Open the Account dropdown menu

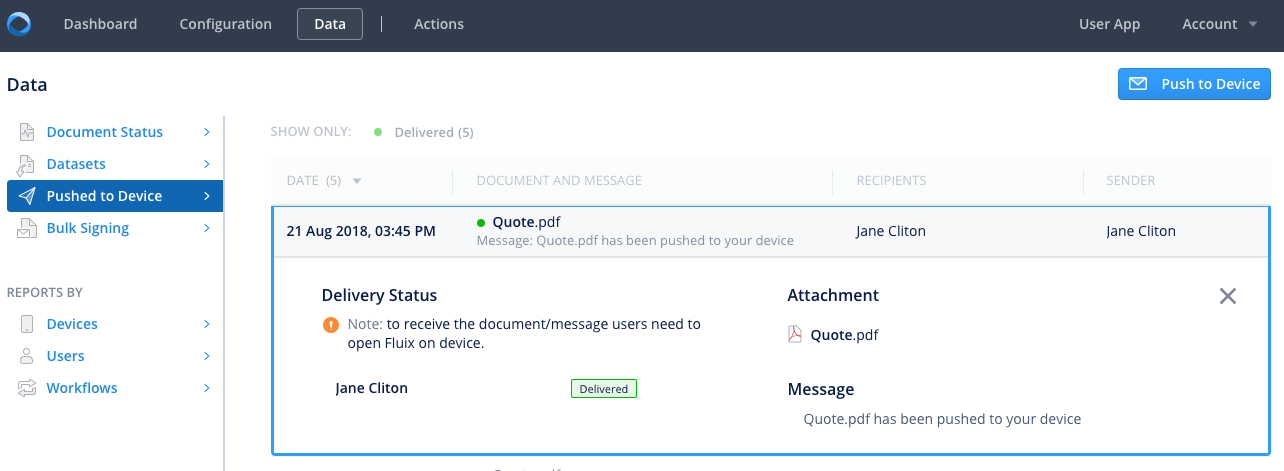pos(1219,24)
